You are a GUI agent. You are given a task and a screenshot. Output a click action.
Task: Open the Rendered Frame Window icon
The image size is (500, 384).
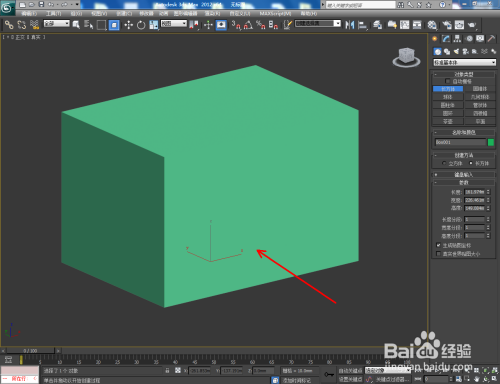click(x=459, y=25)
